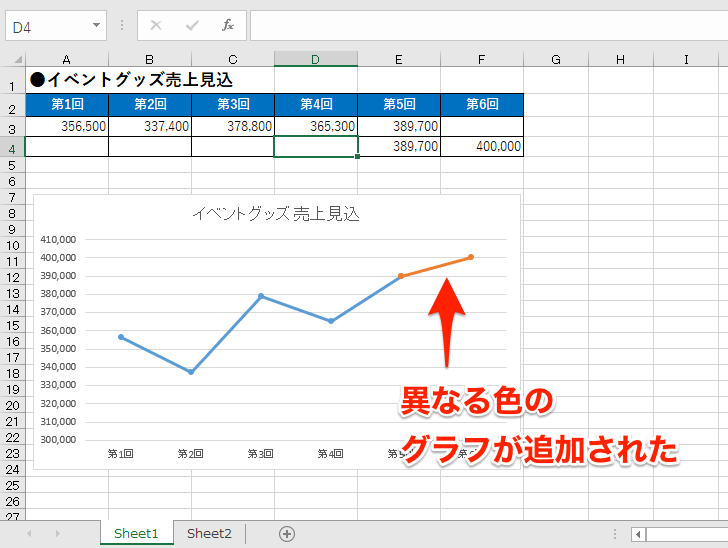Open the Insert Function fx icon
The height and width of the screenshot is (548, 728).
tap(228, 25)
